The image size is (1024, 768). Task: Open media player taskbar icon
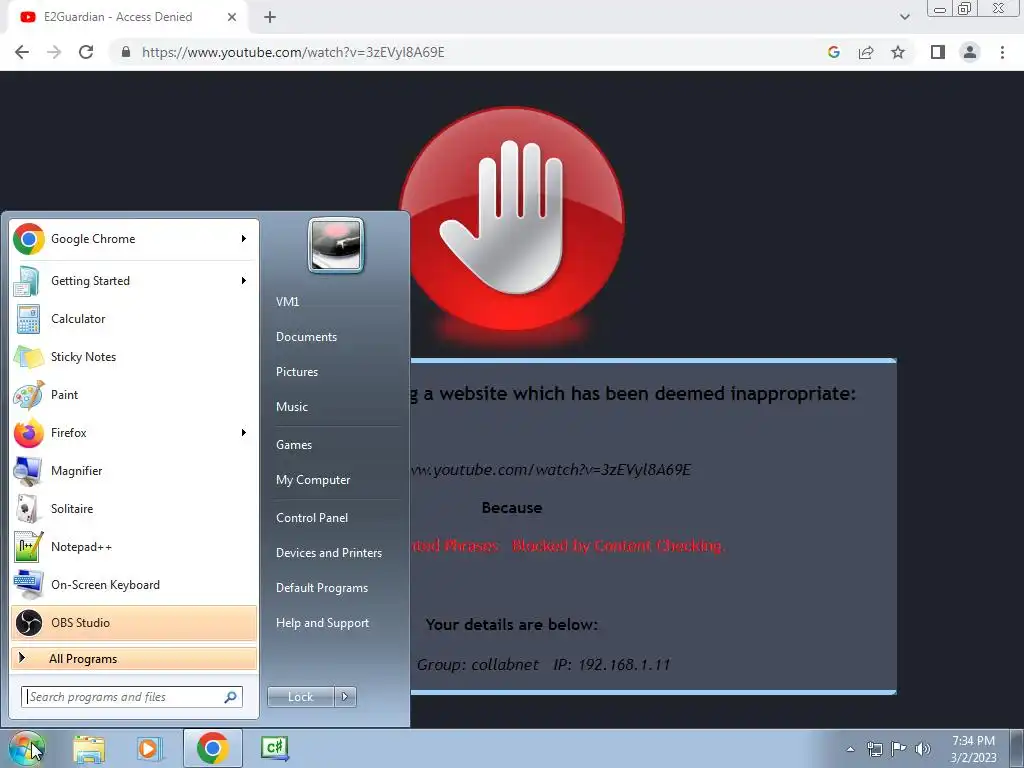[148, 748]
